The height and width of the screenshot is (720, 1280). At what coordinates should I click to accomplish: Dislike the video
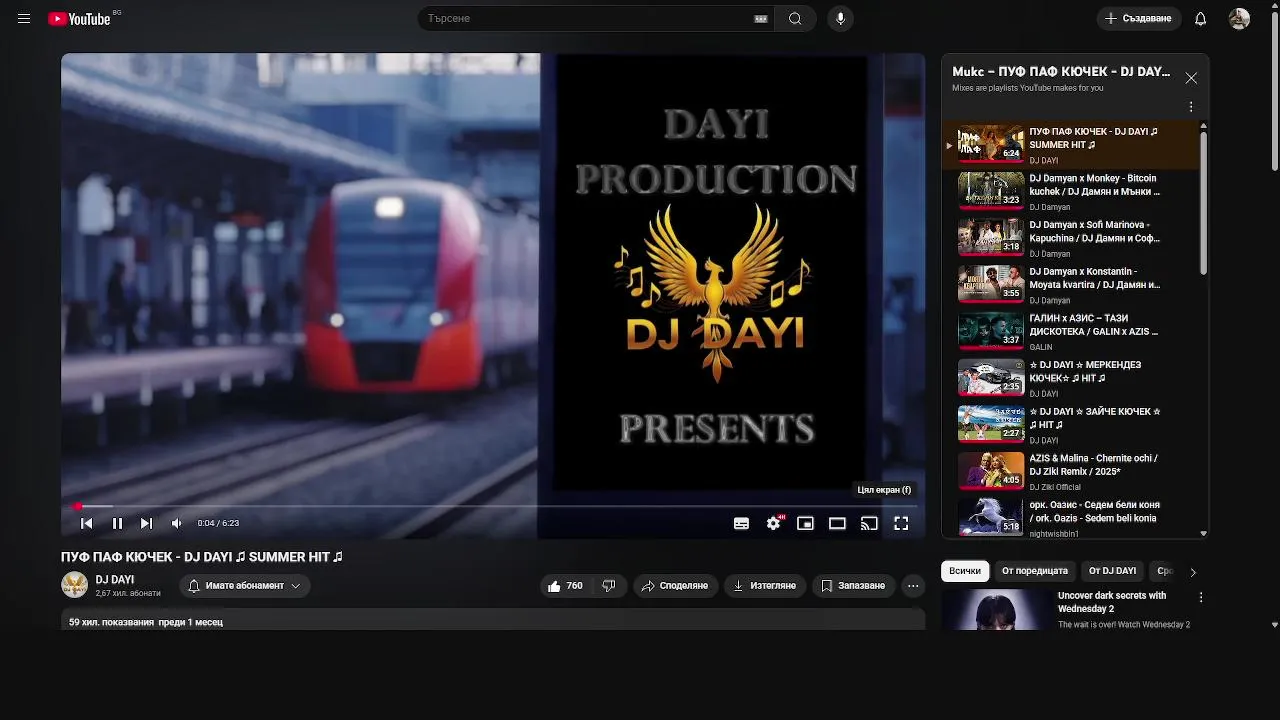609,586
